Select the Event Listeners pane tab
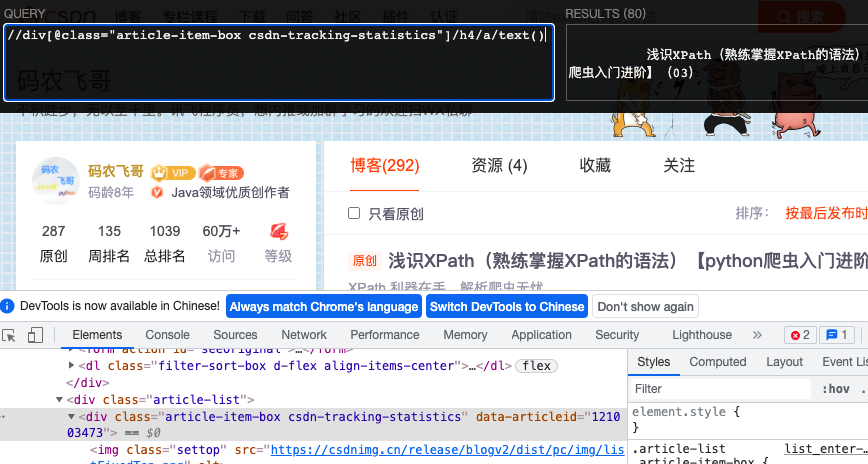 click(x=845, y=362)
